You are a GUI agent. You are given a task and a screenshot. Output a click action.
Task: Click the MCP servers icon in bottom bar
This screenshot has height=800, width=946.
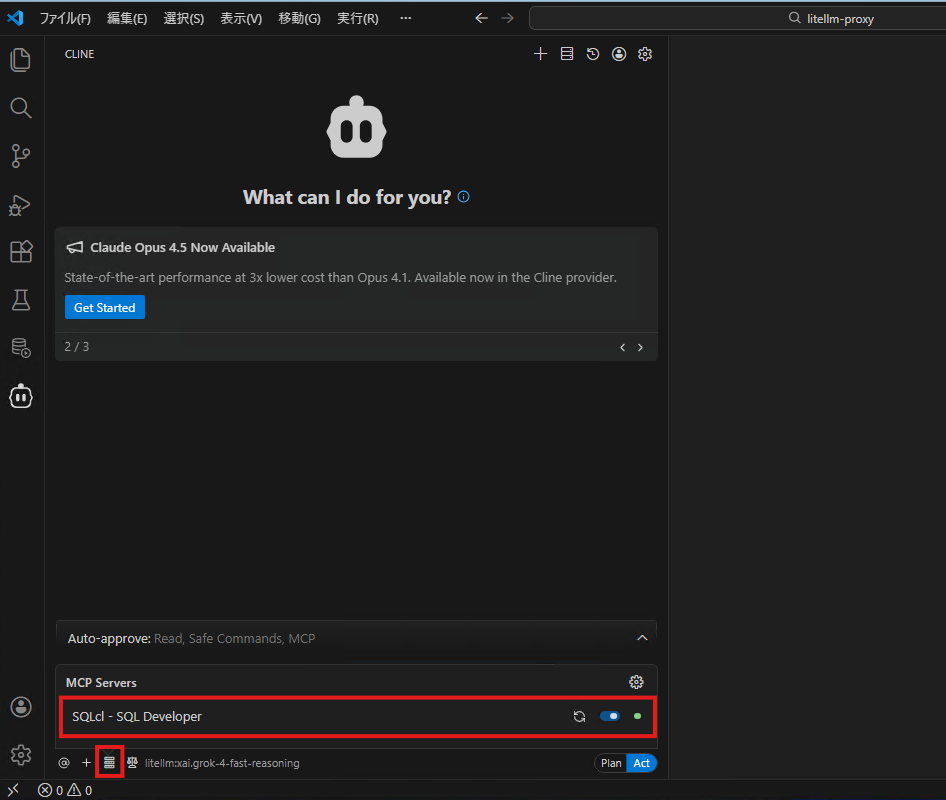click(x=109, y=763)
